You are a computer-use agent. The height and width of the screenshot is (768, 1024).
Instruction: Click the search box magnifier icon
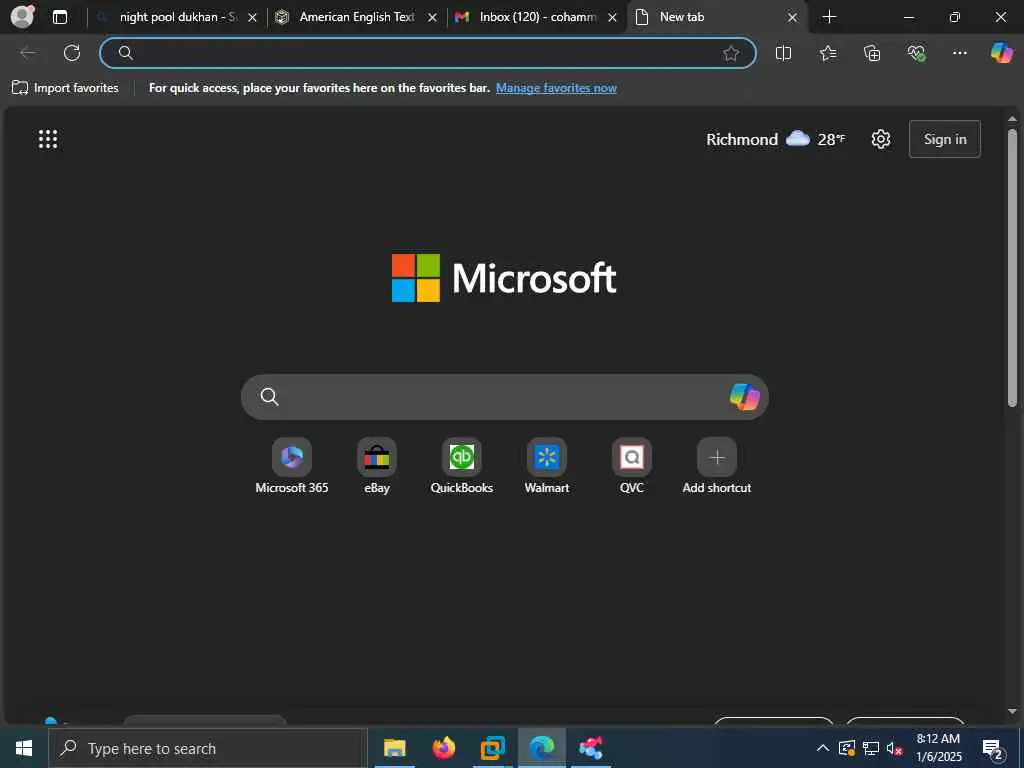pos(269,396)
